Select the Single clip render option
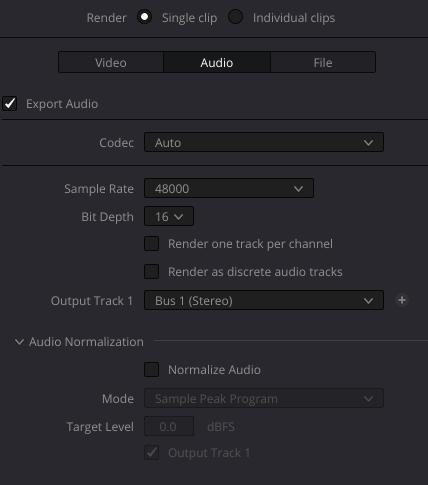This screenshot has height=485, width=428. point(145,17)
